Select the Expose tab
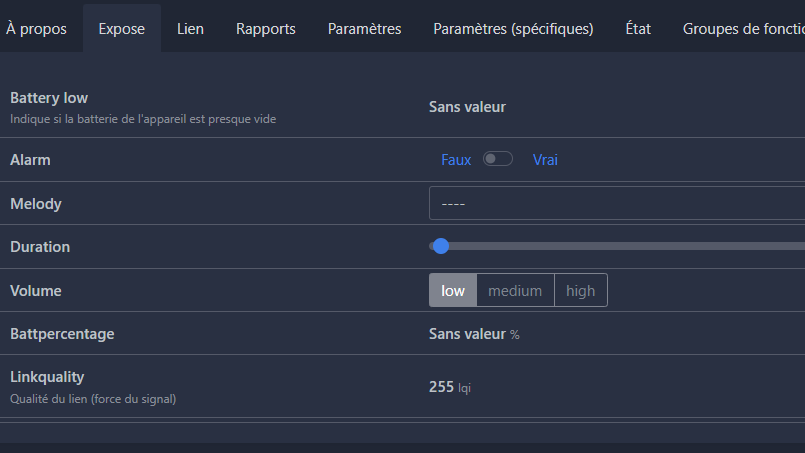 pos(122,29)
